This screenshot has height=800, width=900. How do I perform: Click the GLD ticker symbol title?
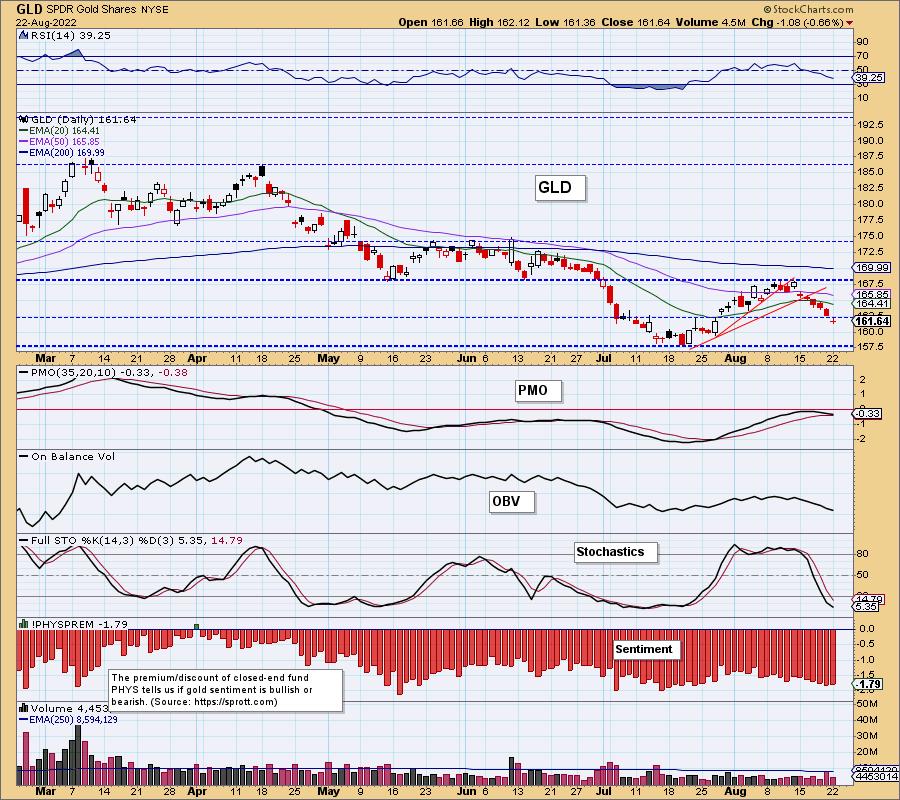tap(29, 9)
